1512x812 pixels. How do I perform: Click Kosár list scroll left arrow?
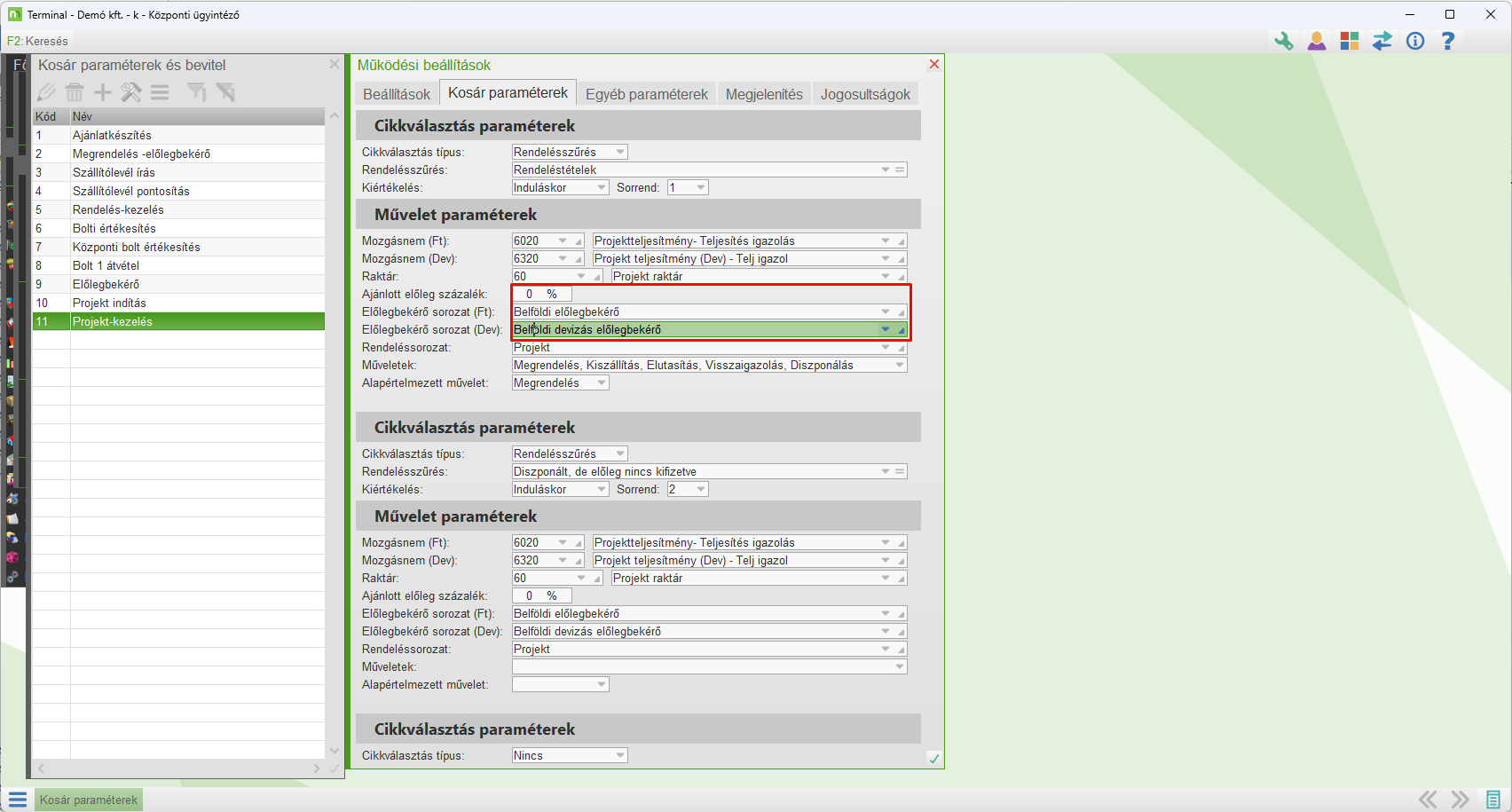coord(41,768)
